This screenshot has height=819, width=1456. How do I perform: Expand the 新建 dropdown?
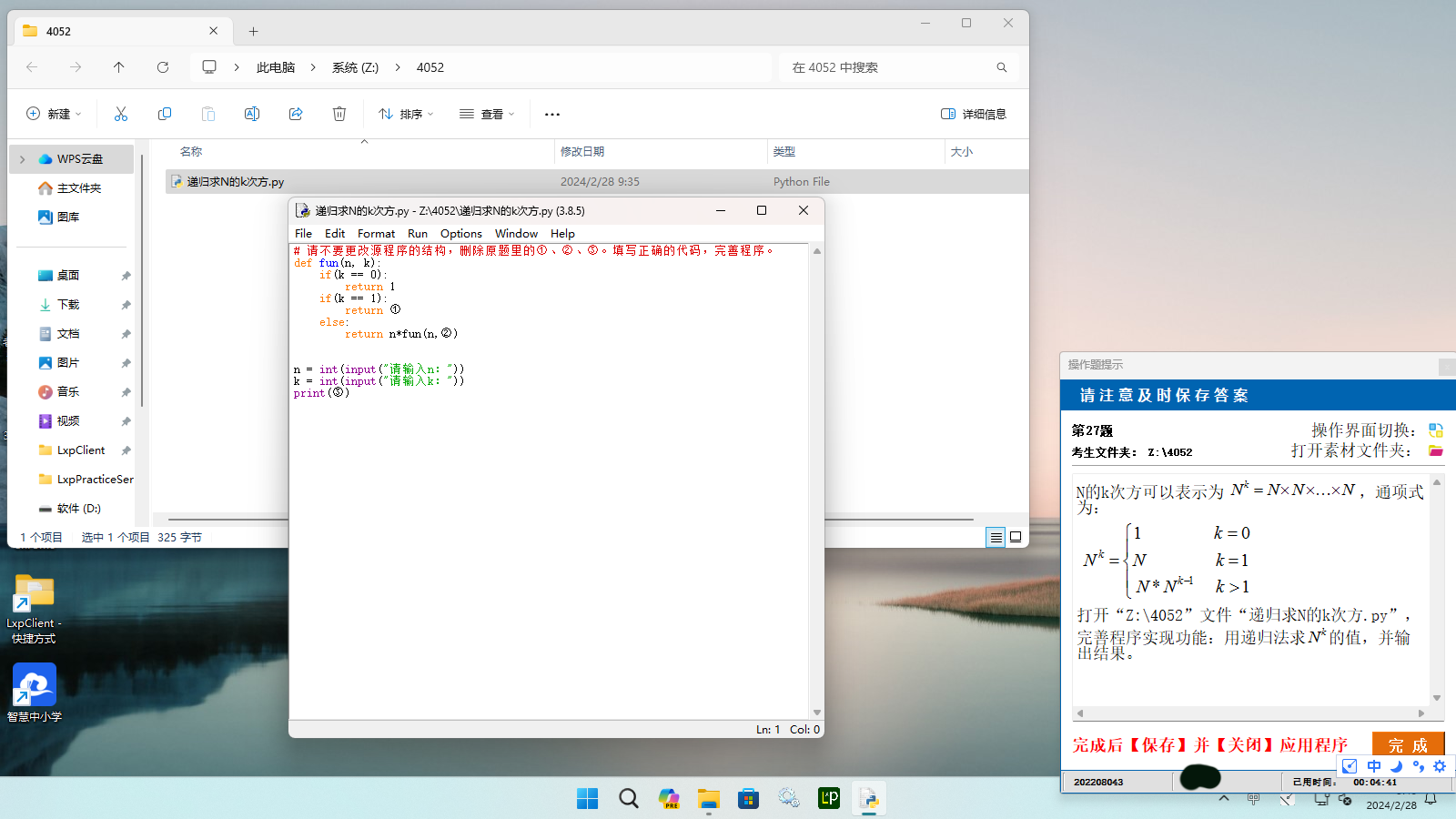pos(54,114)
